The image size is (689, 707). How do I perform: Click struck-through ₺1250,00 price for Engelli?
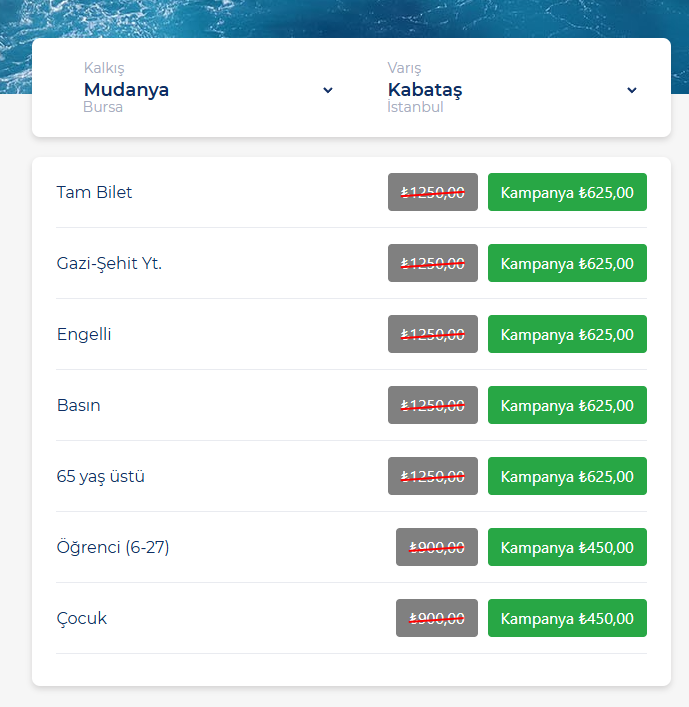pyautogui.click(x=433, y=334)
